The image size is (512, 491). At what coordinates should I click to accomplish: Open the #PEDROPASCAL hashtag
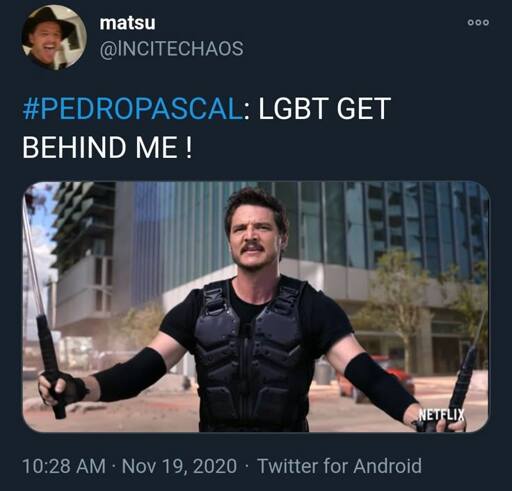[x=133, y=108]
